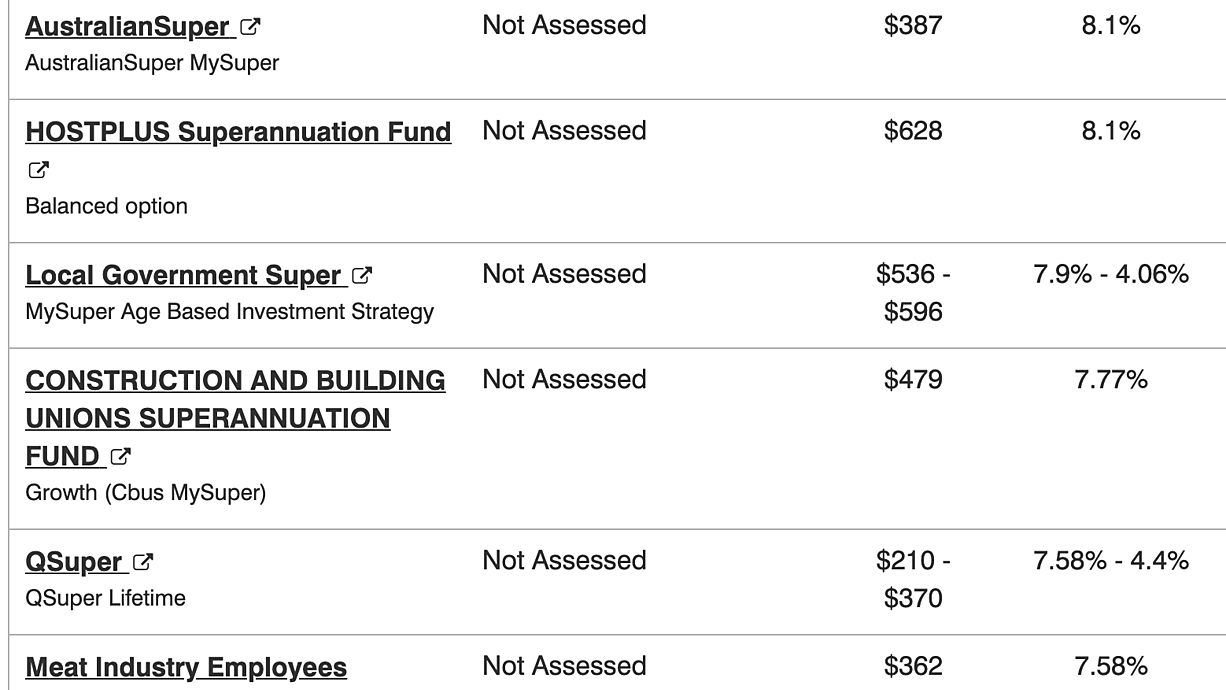Image resolution: width=1226 pixels, height=690 pixels.
Task: Click Not Assessed in the HOSTPLUS row
Action: [564, 131]
